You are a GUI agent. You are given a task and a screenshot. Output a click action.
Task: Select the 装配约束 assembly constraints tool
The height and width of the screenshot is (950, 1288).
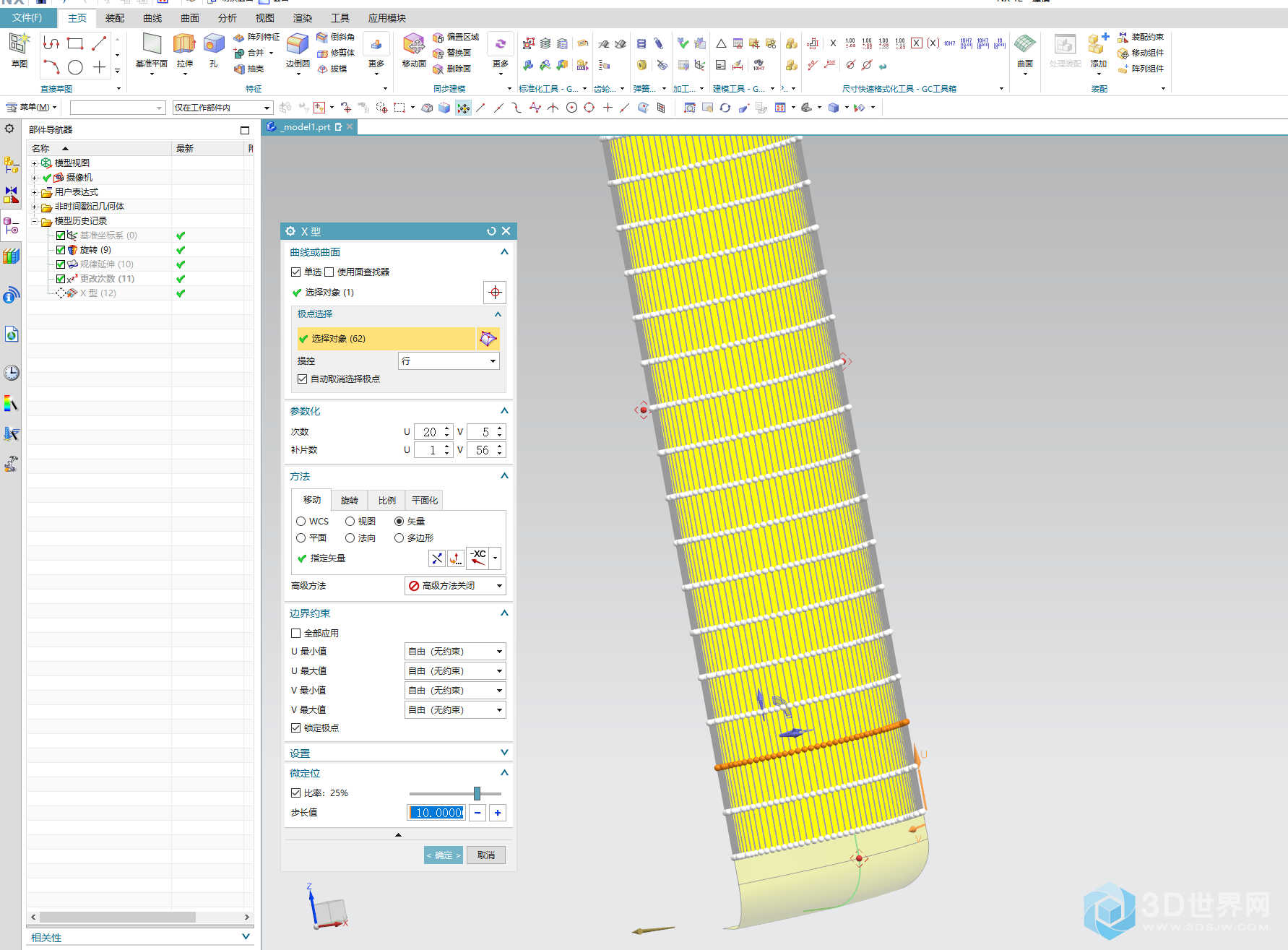pyautogui.click(x=1141, y=37)
